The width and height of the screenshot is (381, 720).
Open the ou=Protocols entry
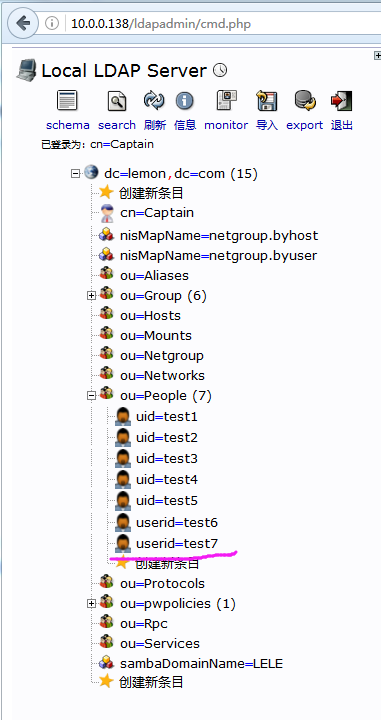[162, 584]
